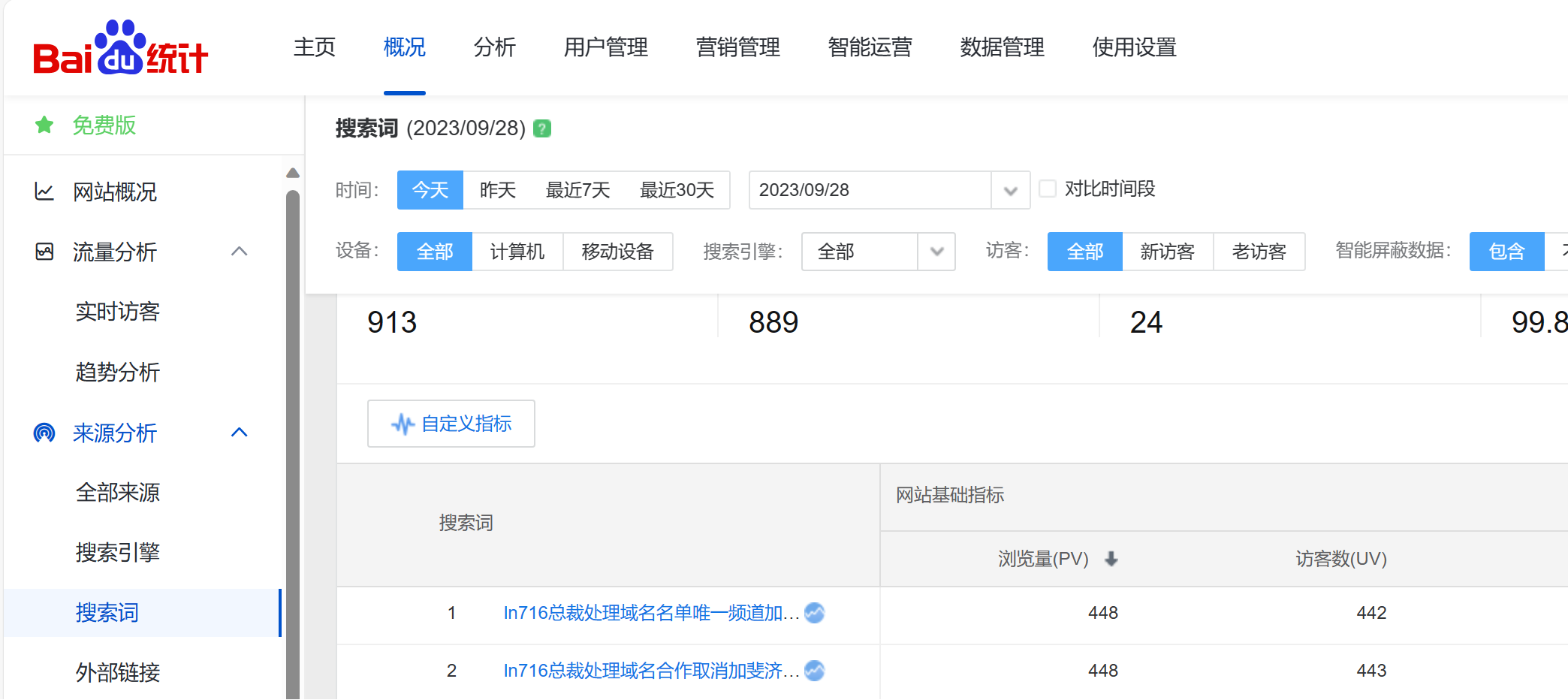Open the 用户管理 tab

coord(606,47)
